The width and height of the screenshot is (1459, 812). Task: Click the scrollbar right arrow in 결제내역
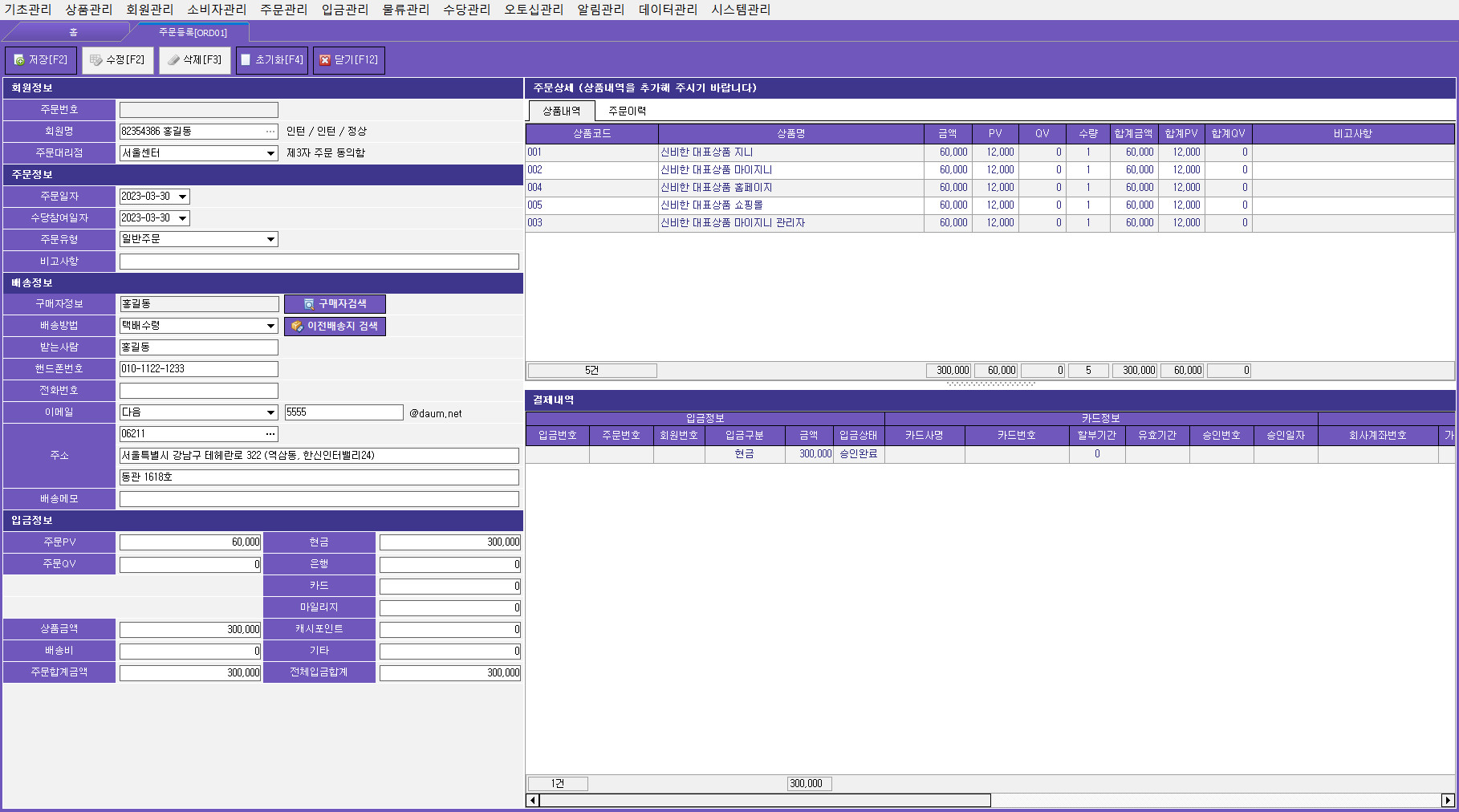[1448, 800]
